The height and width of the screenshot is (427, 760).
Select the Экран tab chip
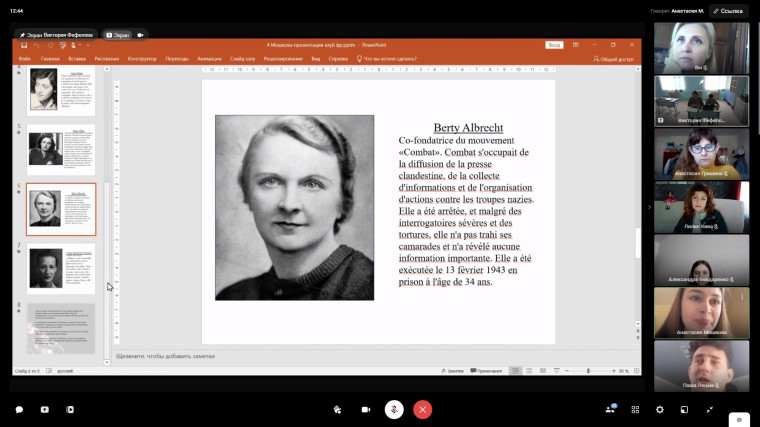118,35
